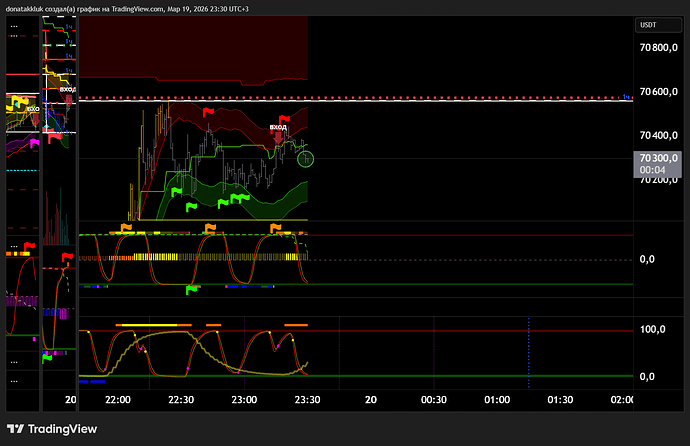Click the lone green flag in the middle oscillator pane
This screenshot has height=446, width=690.
point(192,290)
